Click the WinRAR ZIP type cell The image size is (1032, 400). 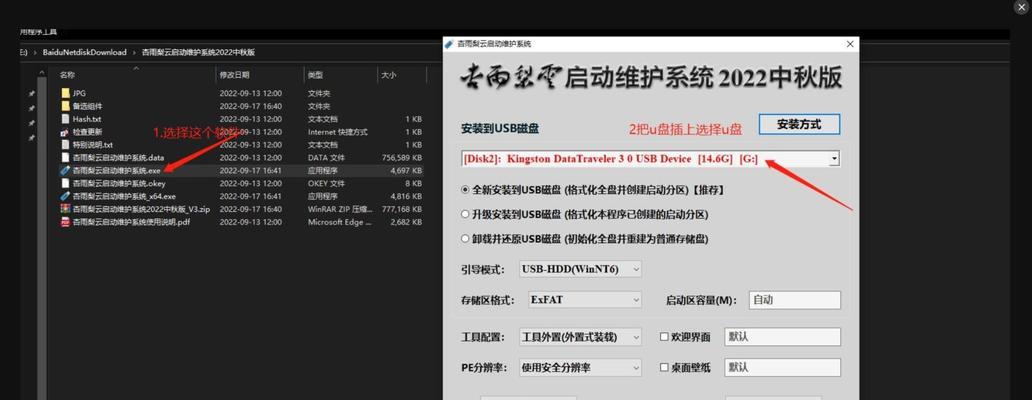(340, 209)
